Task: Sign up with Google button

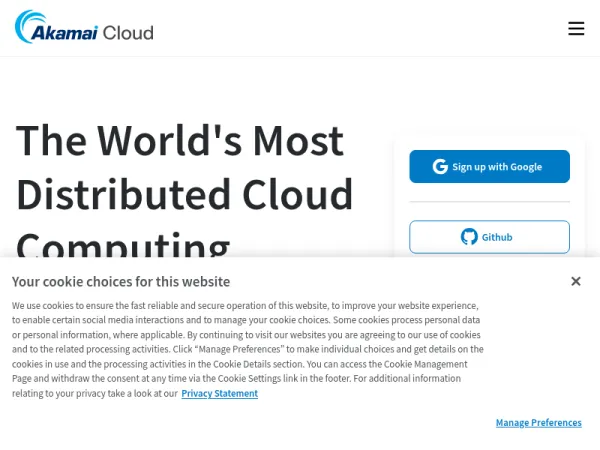Action: click(489, 166)
